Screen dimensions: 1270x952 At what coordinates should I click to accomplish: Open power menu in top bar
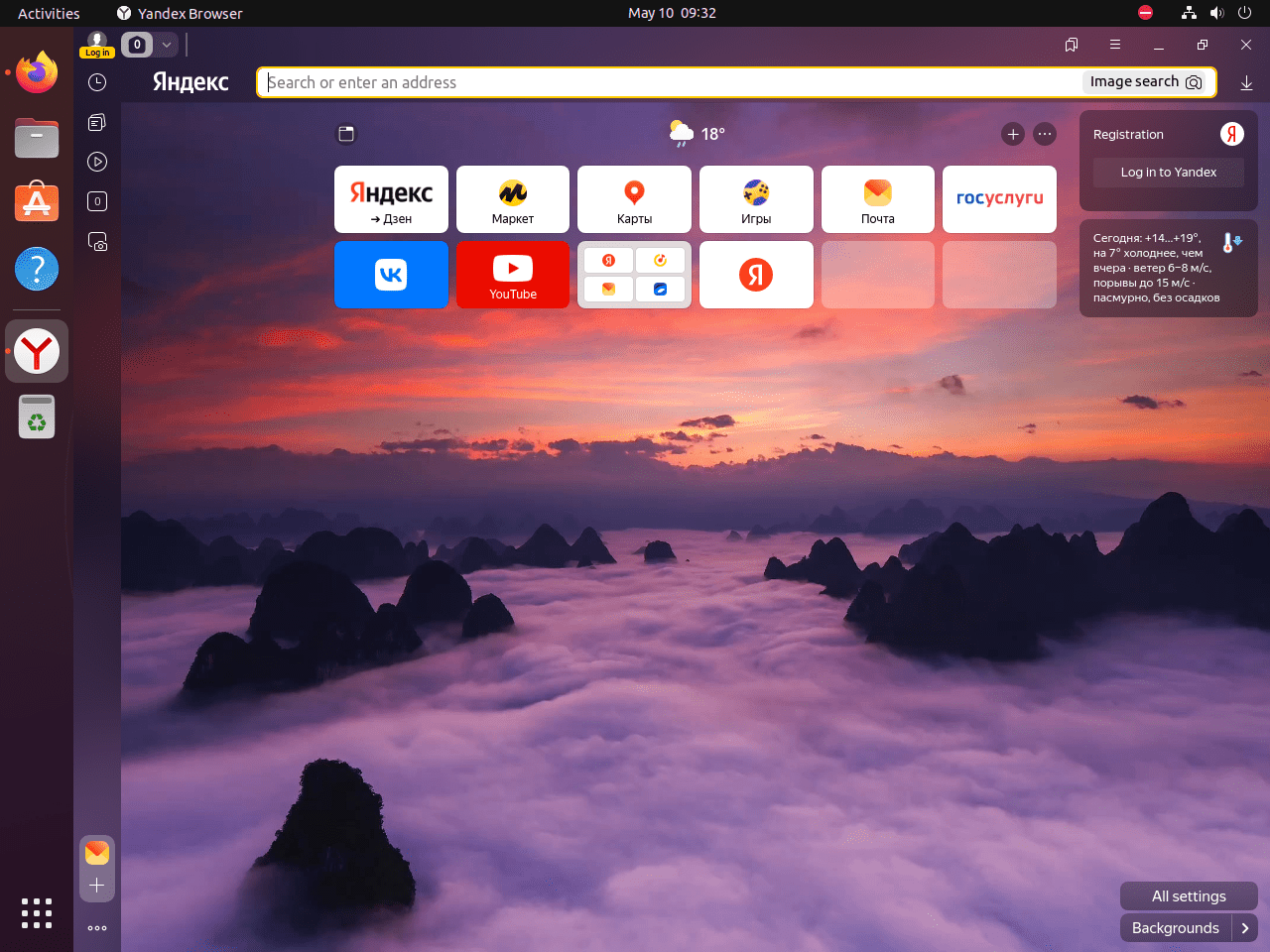[x=1245, y=13]
